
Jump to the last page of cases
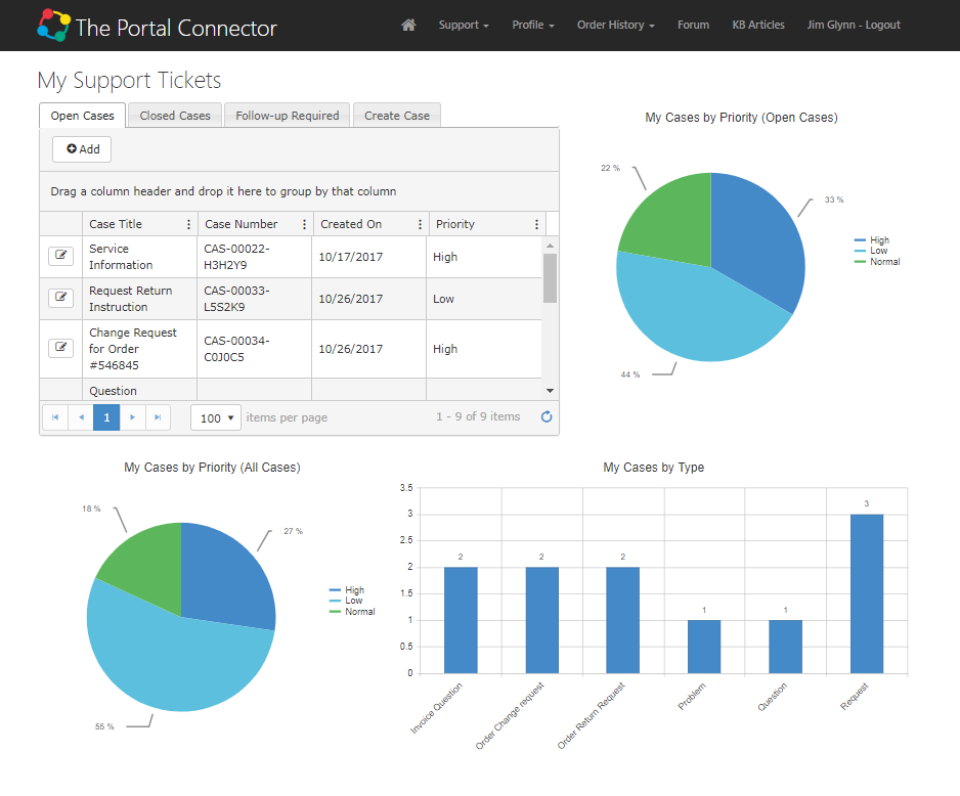pyautogui.click(x=158, y=417)
